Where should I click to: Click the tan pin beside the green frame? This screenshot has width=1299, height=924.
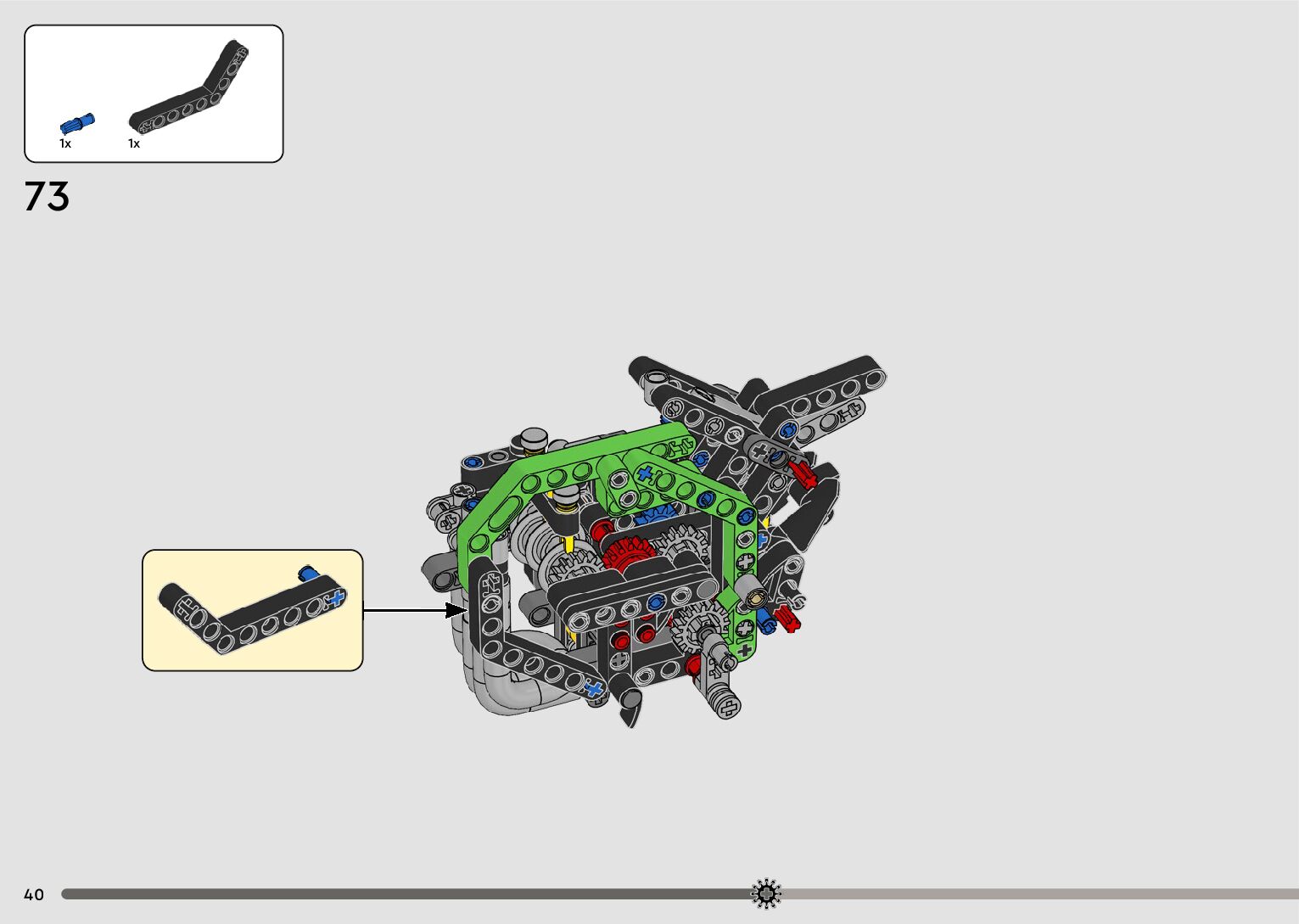[x=753, y=600]
